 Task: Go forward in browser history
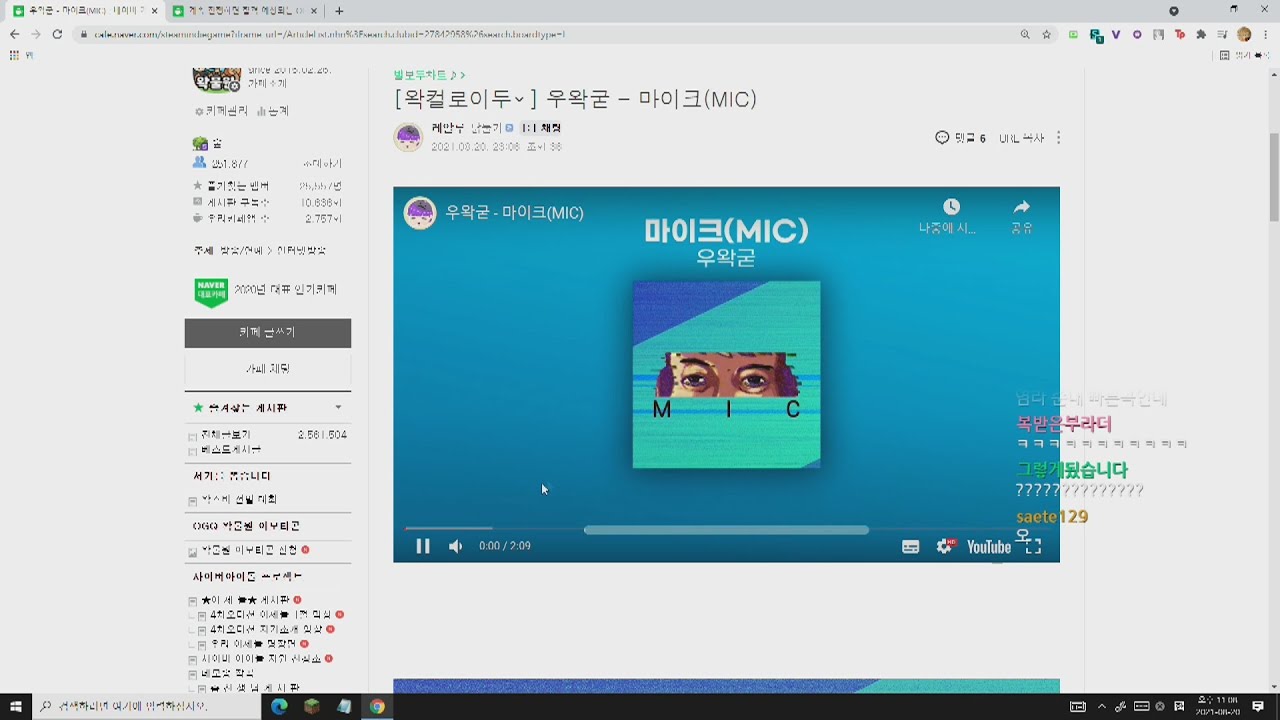click(35, 34)
